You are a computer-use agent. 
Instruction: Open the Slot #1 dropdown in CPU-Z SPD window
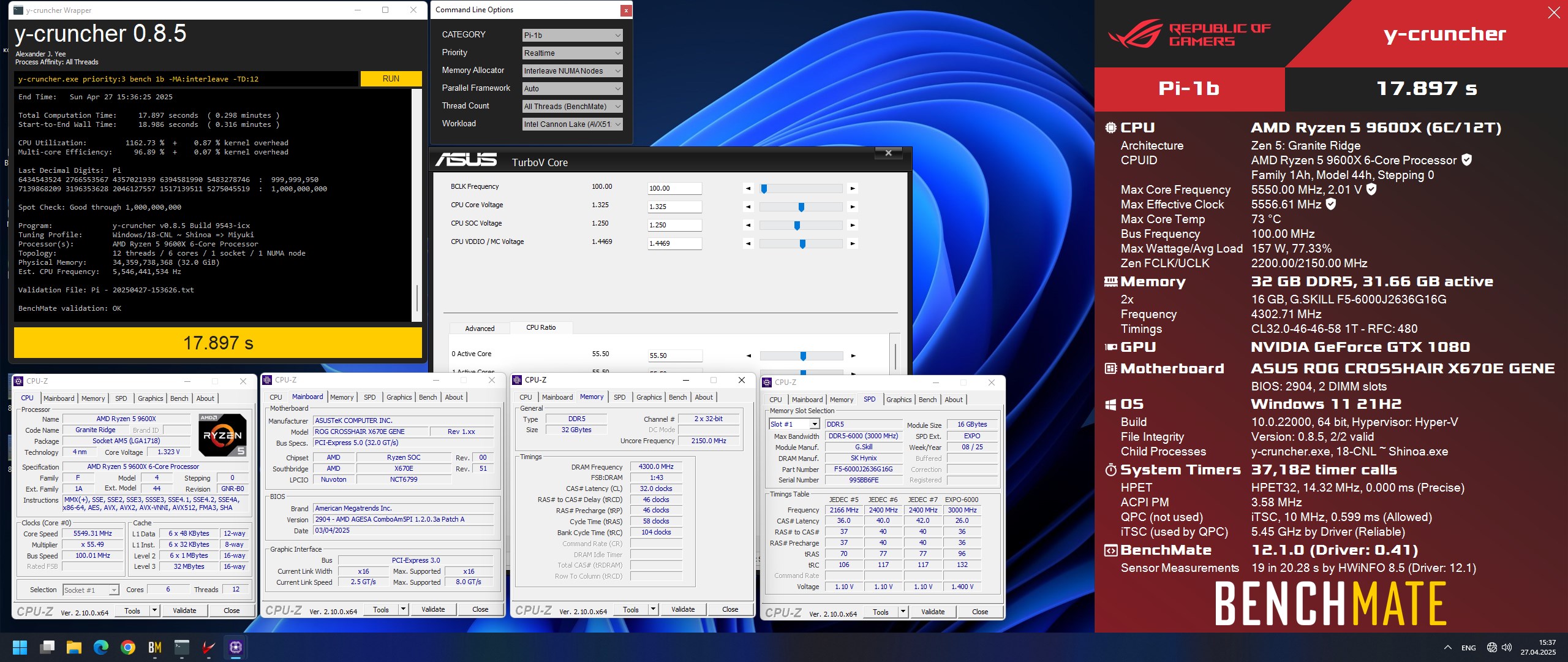[794, 424]
